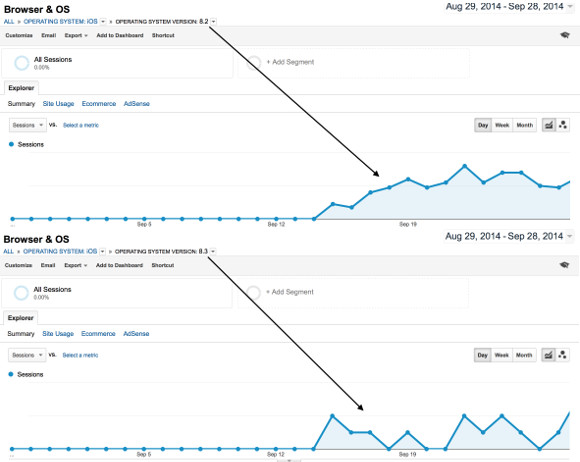
Task: Click the graduation cap icon in top report
Action: 564,35
